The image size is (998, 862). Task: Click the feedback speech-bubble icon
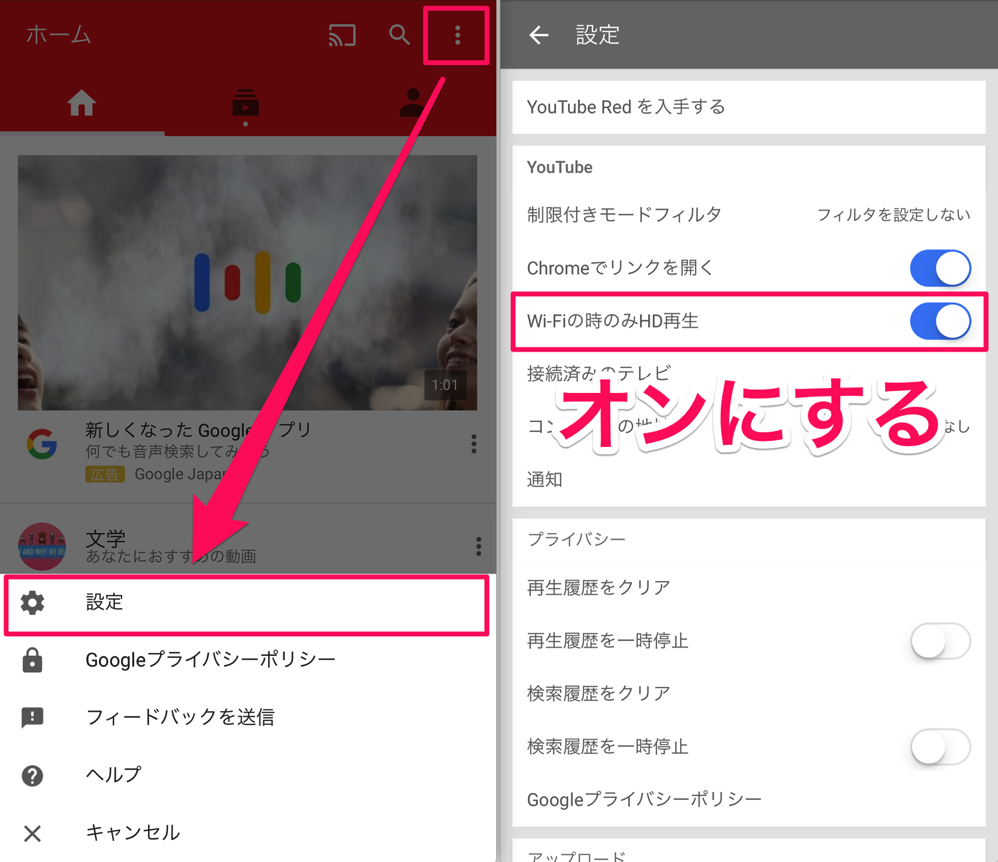point(32,717)
